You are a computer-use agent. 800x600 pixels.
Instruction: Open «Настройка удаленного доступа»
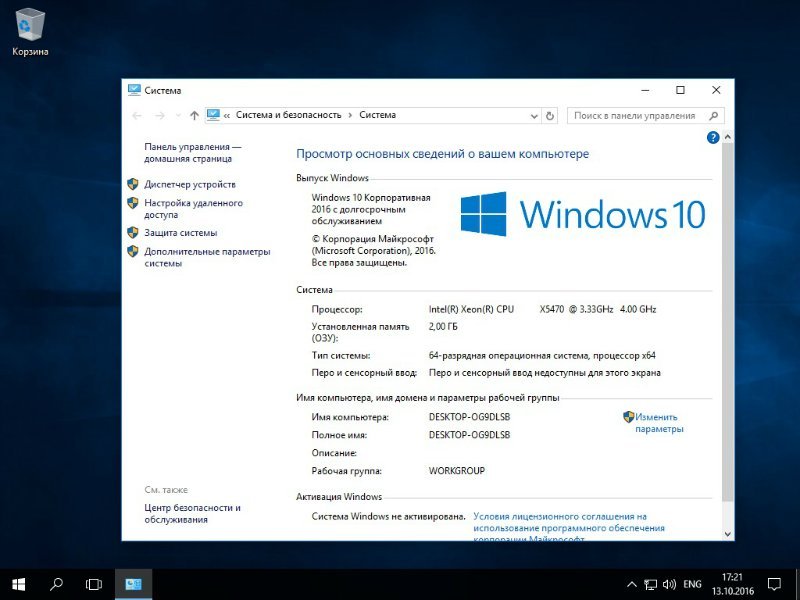click(x=193, y=209)
